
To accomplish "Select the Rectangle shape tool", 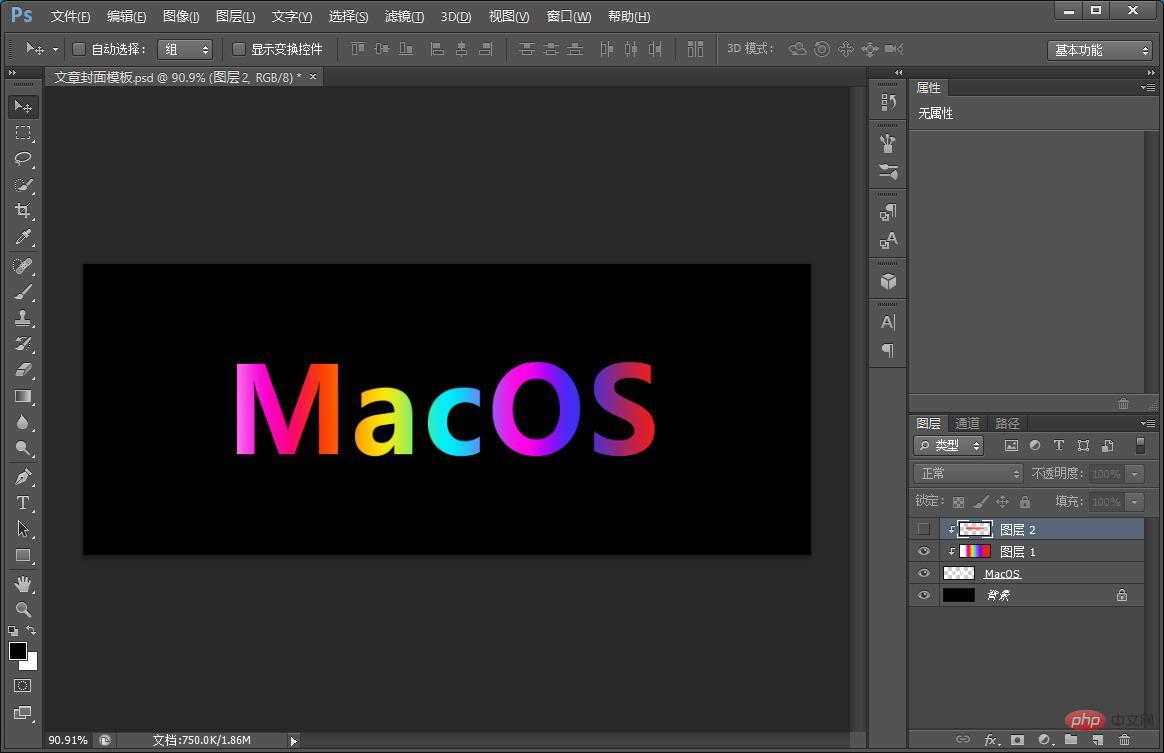I will click(23, 555).
